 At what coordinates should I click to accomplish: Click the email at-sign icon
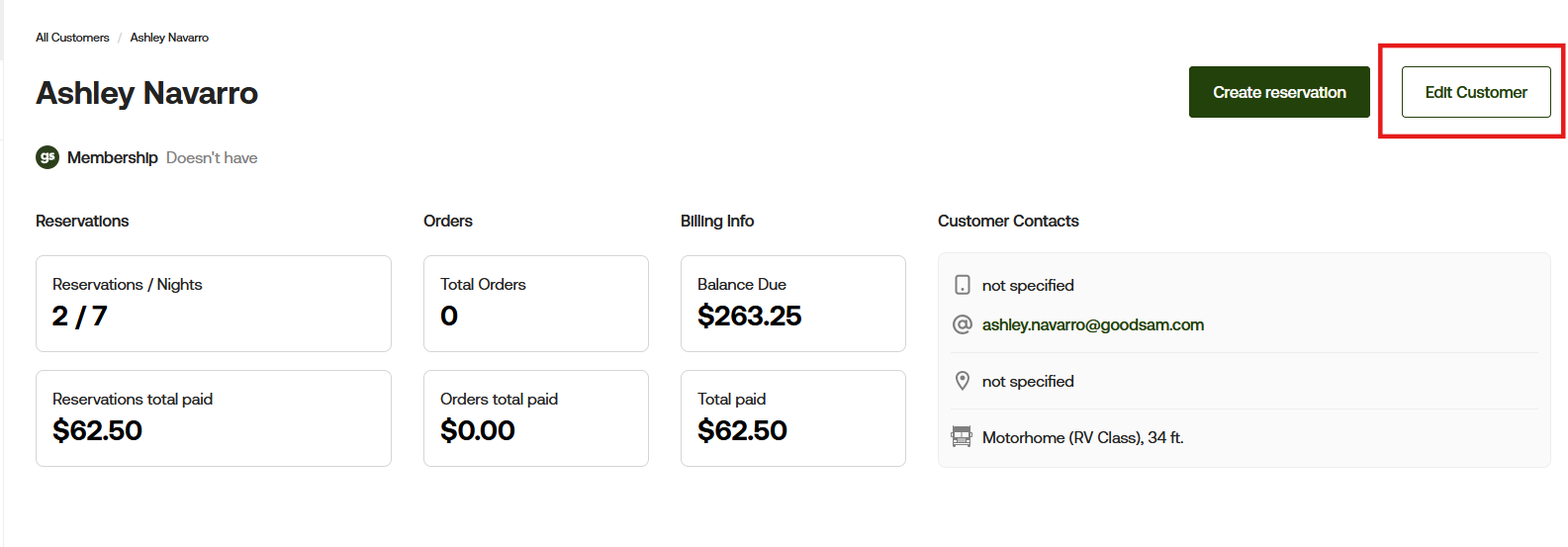pos(962,324)
